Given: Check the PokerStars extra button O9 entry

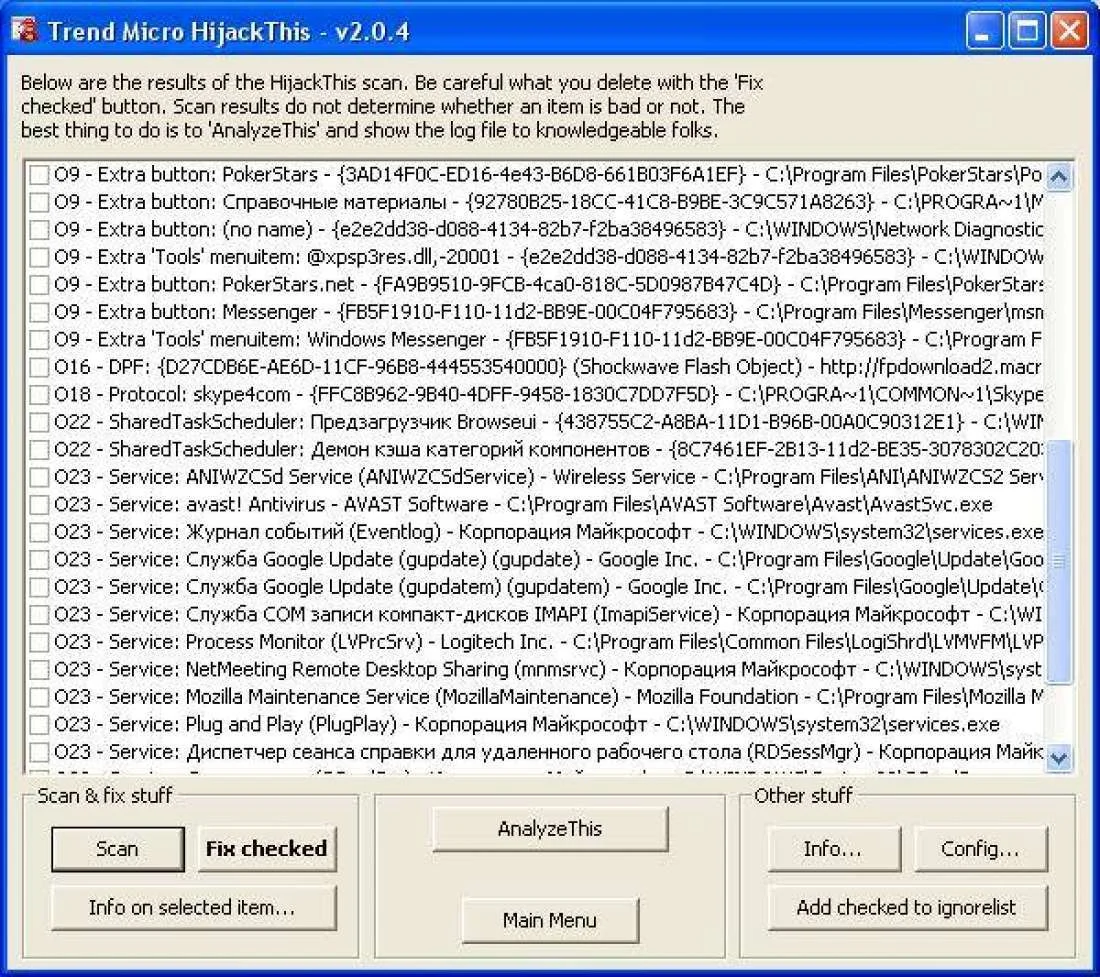Looking at the screenshot, I should coord(39,175).
